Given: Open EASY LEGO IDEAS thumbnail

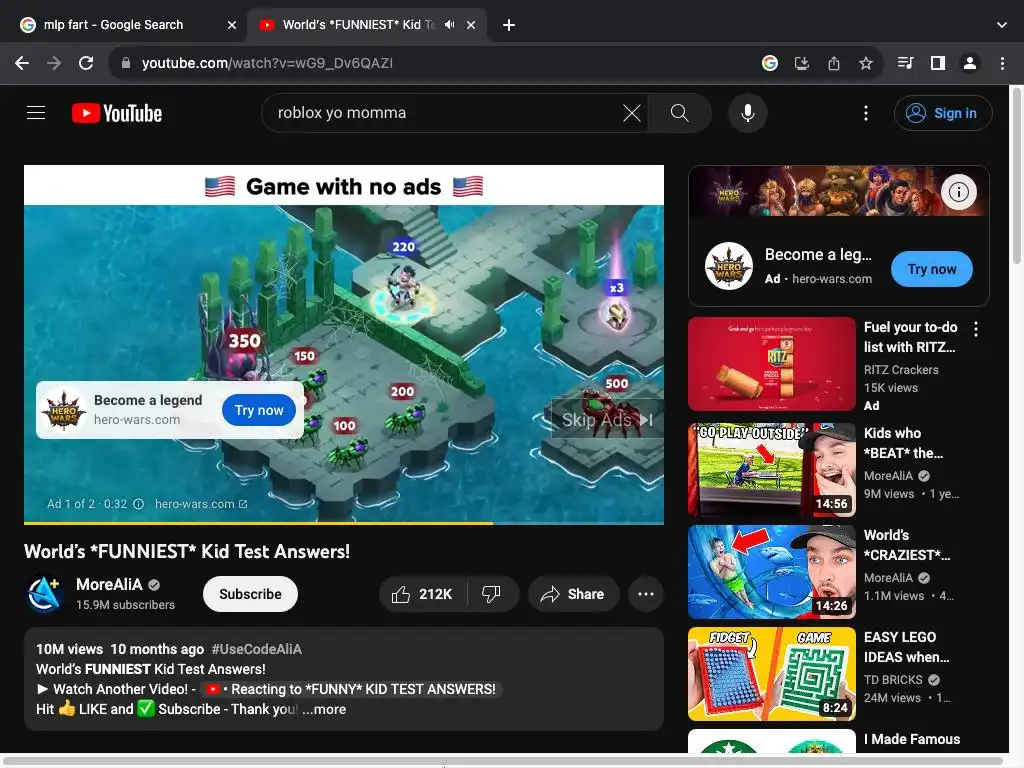Looking at the screenshot, I should pos(772,674).
